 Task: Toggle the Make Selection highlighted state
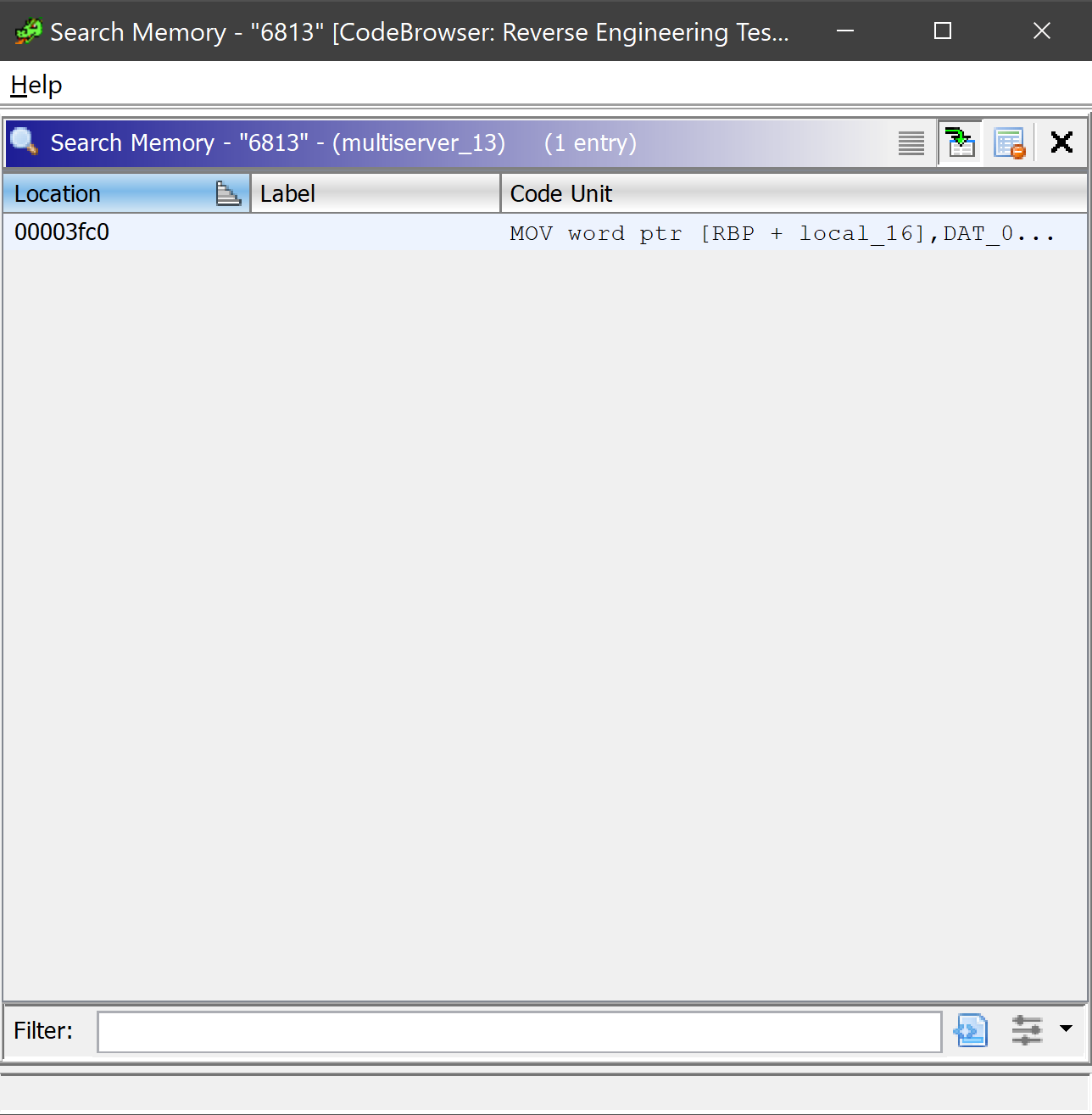[959, 142]
